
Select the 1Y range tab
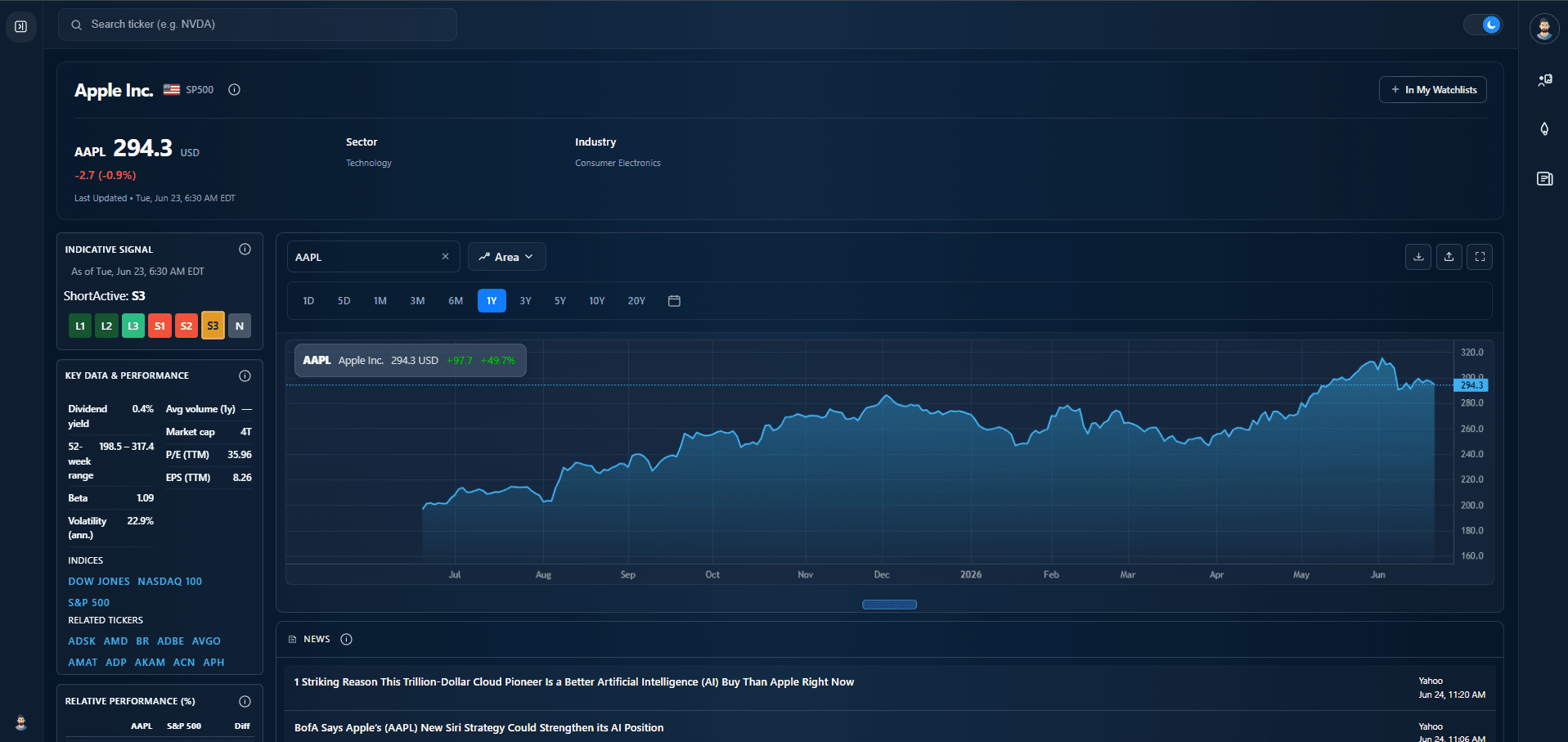[492, 301]
